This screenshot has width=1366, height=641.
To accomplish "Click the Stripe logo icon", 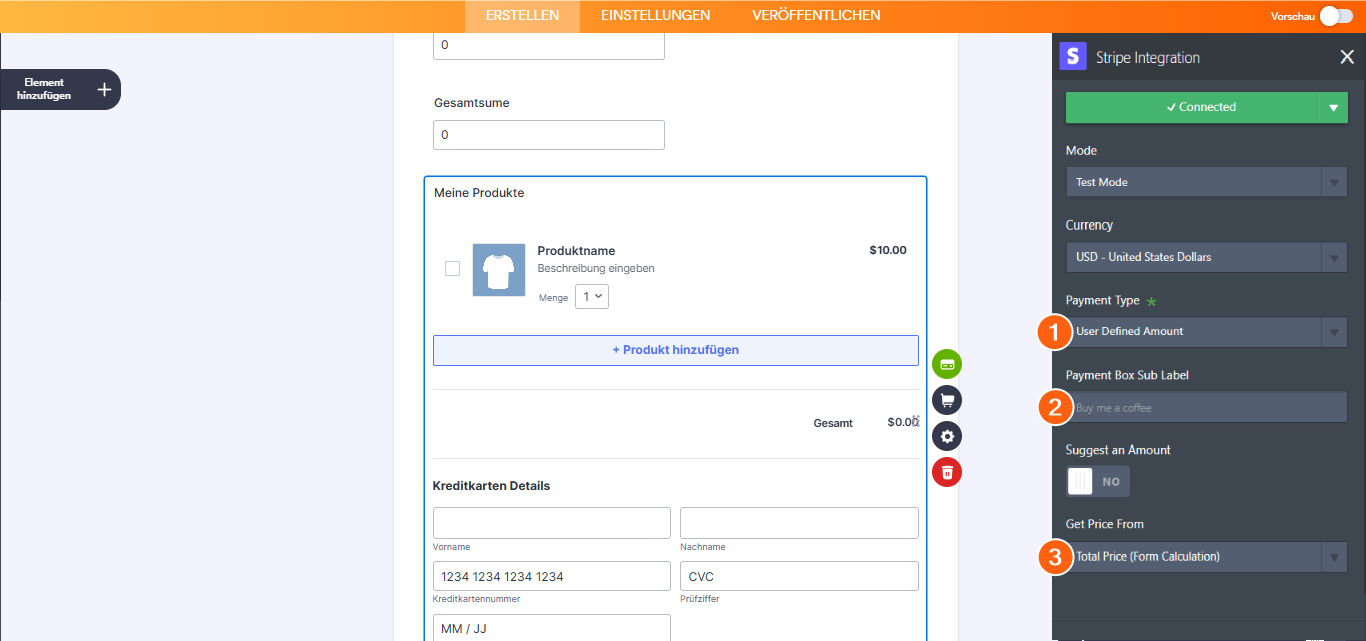I will [x=1073, y=56].
